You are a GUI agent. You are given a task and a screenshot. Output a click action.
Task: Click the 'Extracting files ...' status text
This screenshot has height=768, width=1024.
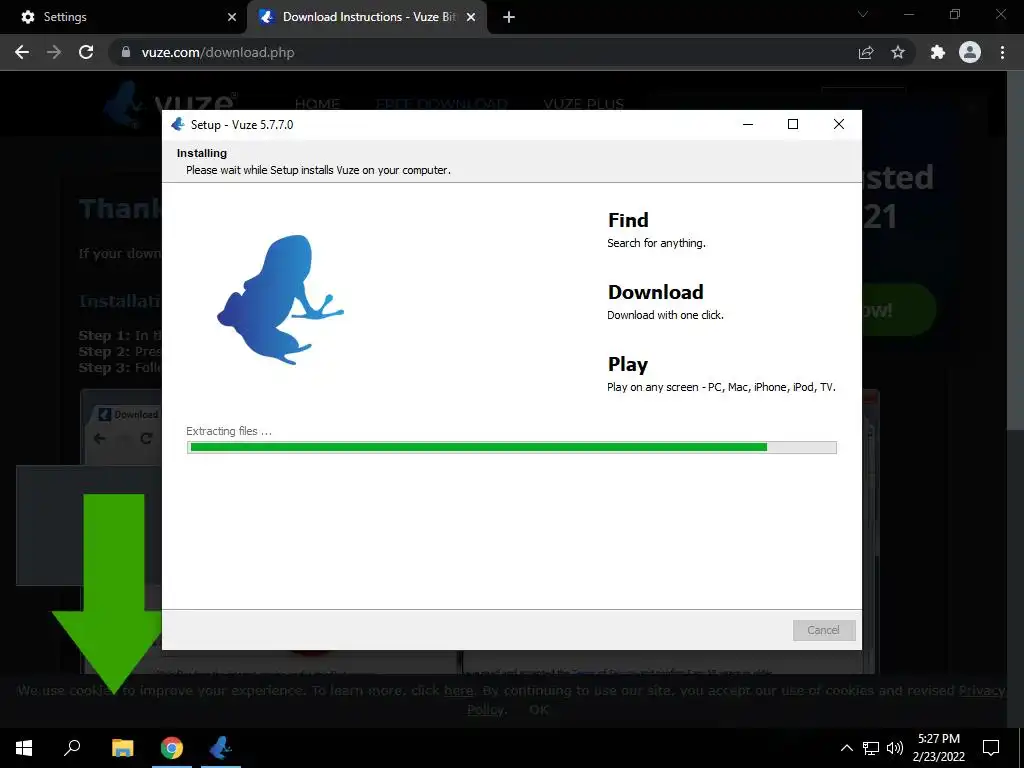229,431
